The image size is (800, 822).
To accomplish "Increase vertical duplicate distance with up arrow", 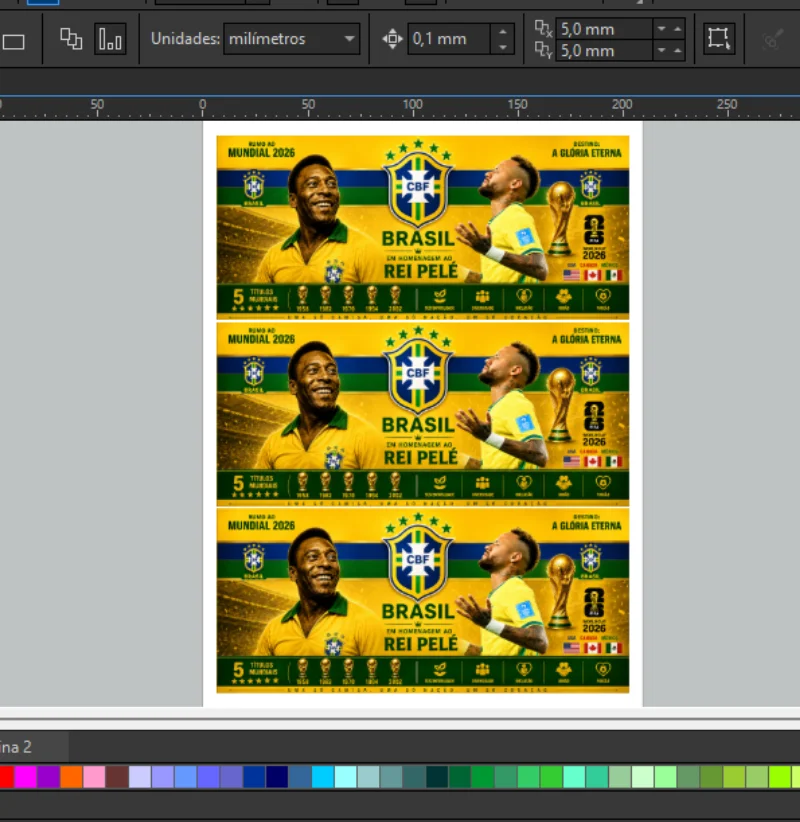I will click(678, 50).
